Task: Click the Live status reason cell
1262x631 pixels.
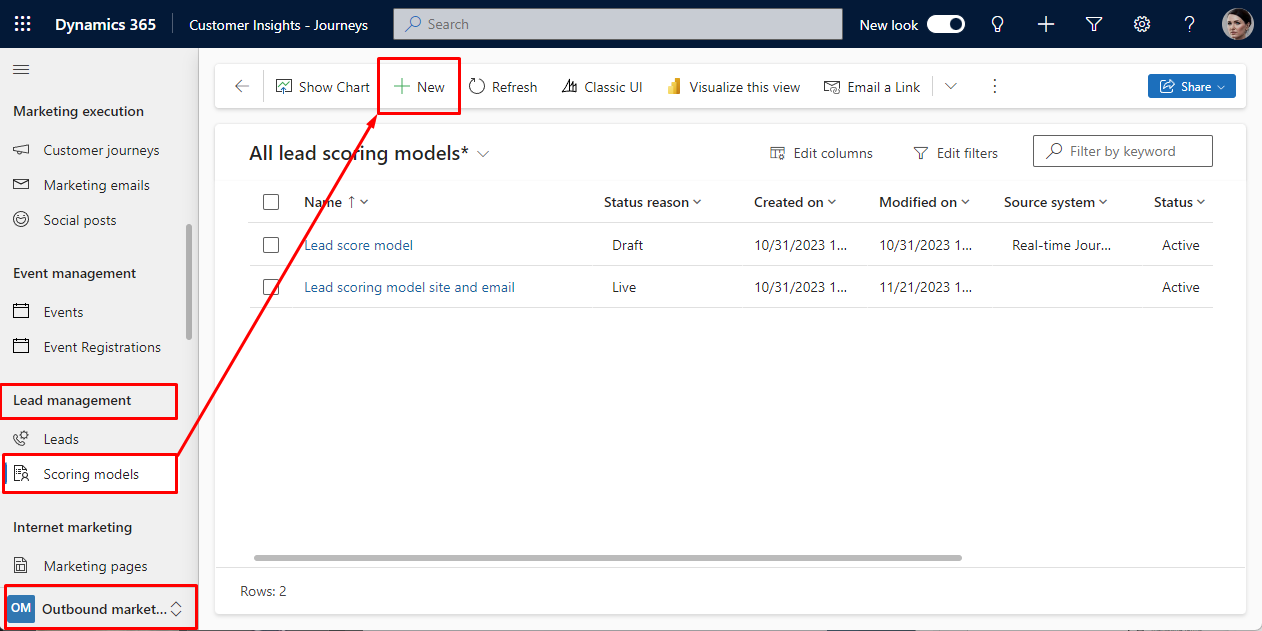Action: pos(623,287)
